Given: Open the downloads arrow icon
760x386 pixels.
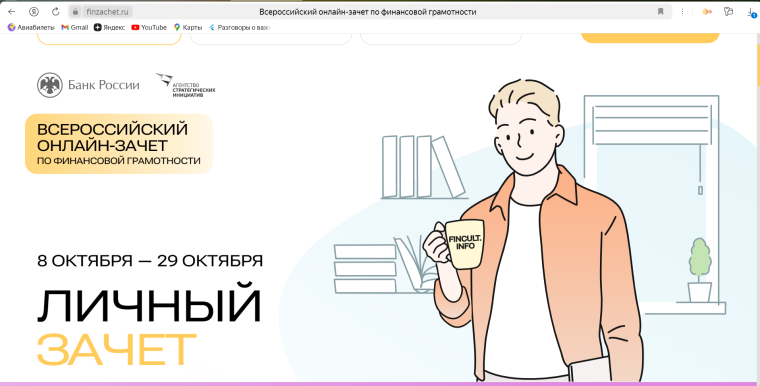Looking at the screenshot, I should coord(751,12).
